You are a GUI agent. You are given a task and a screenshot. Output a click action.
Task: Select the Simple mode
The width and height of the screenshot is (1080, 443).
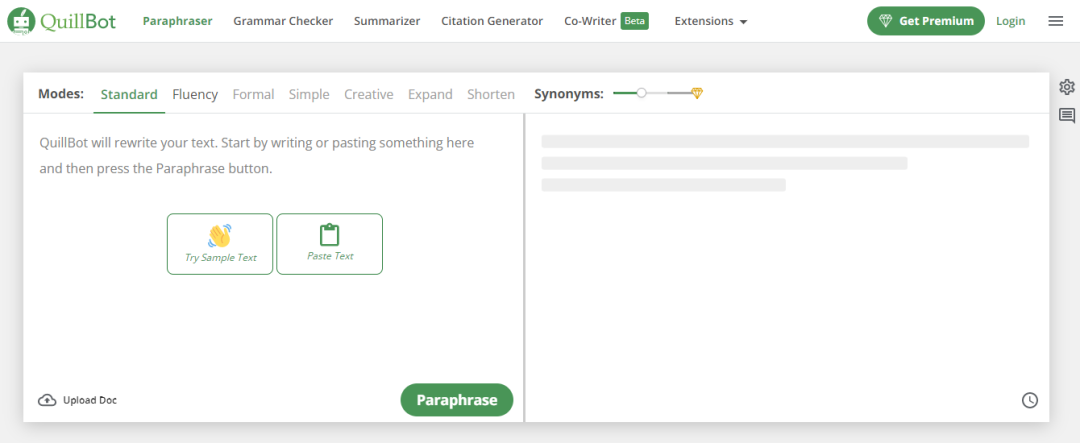(309, 94)
